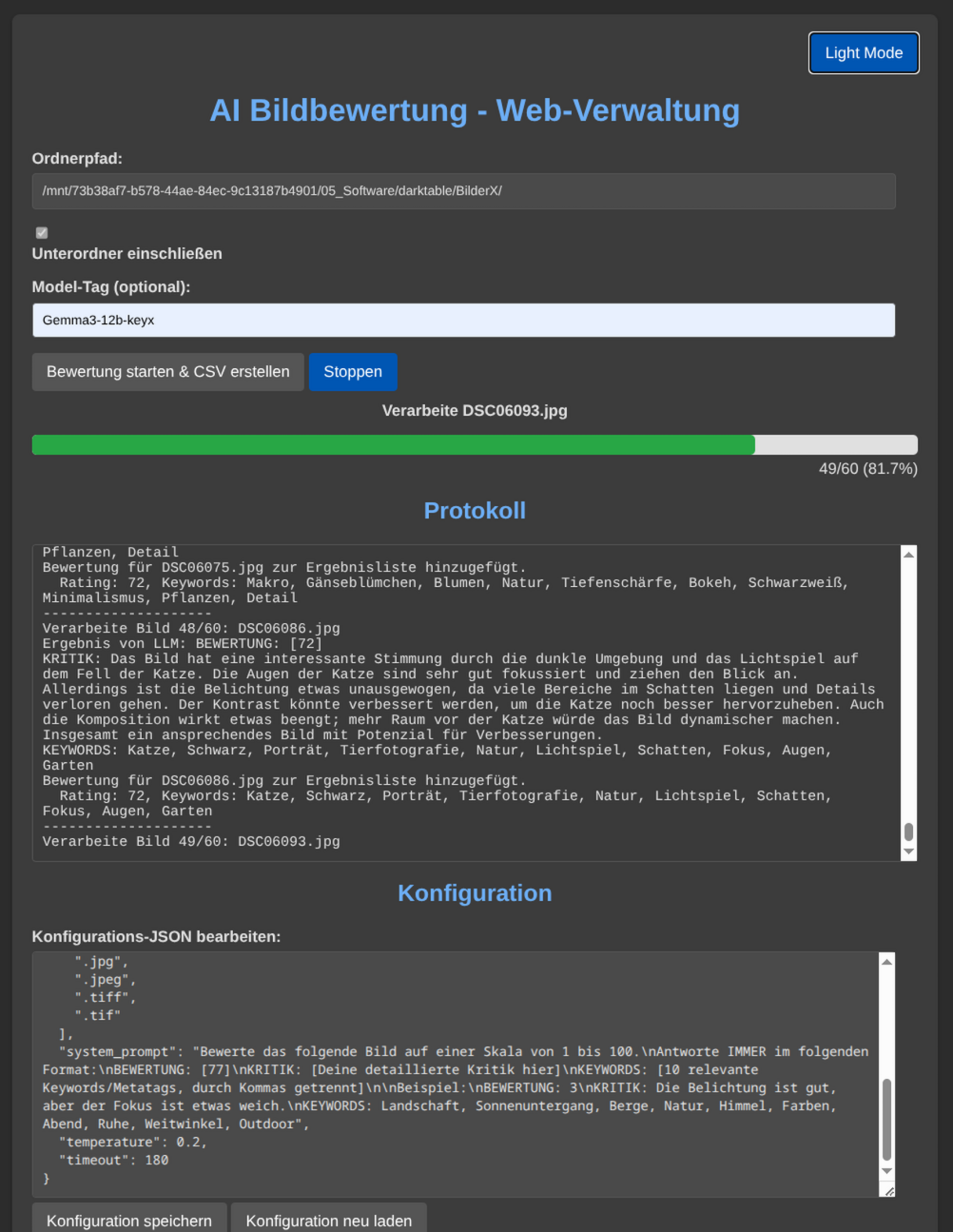Image resolution: width=953 pixels, height=1232 pixels.
Task: Click into the Ordnerpfad input field
Action: (x=463, y=191)
